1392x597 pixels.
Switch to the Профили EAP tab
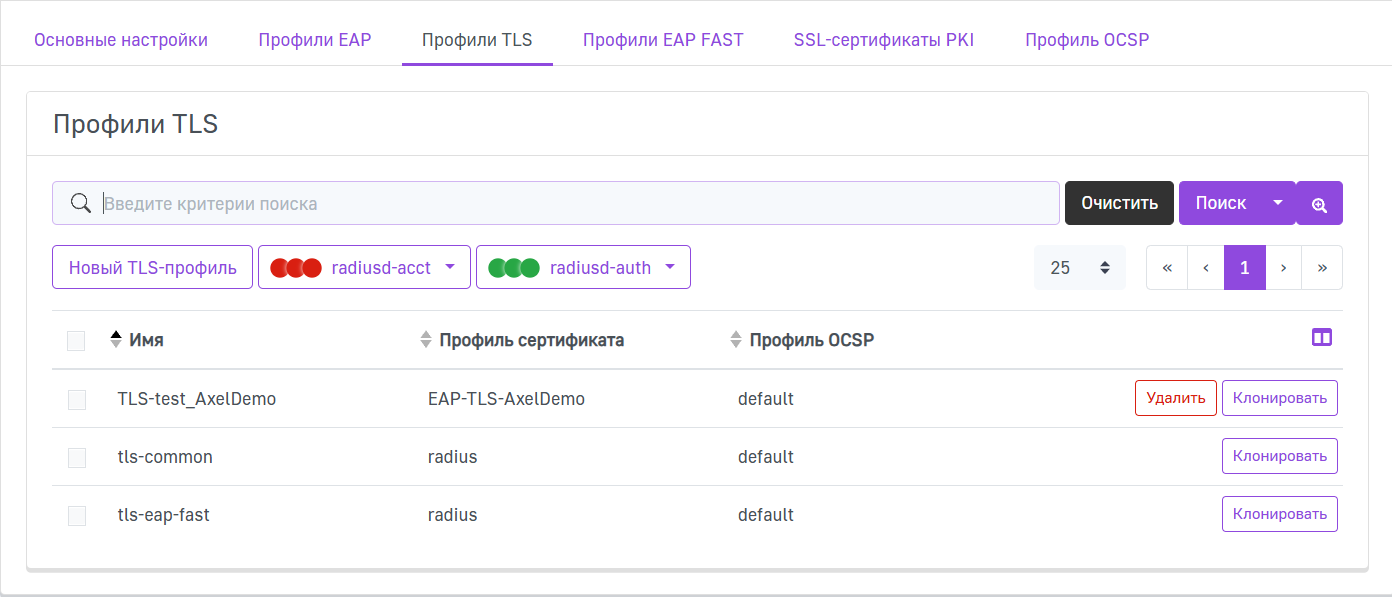coord(315,41)
